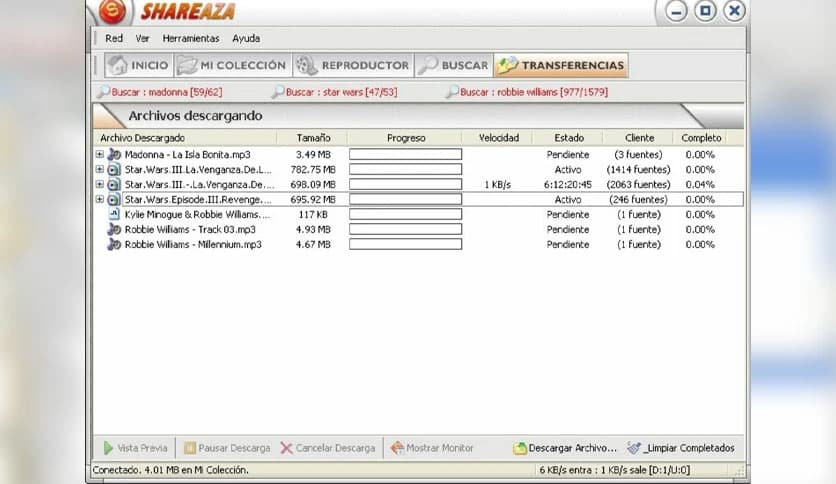Click magnifier icon beside star wars search
This screenshot has height=484, width=836.
(x=277, y=92)
